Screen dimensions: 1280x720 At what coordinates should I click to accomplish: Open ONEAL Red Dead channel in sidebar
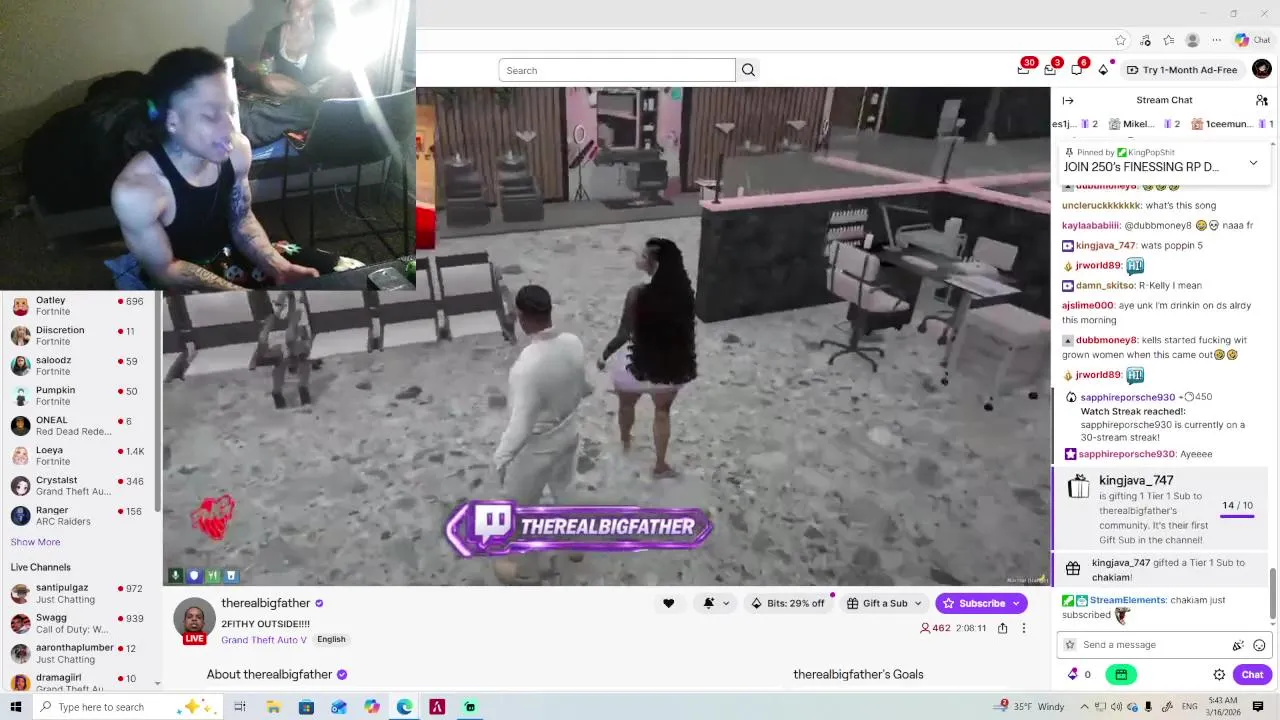pyautogui.click(x=80, y=426)
